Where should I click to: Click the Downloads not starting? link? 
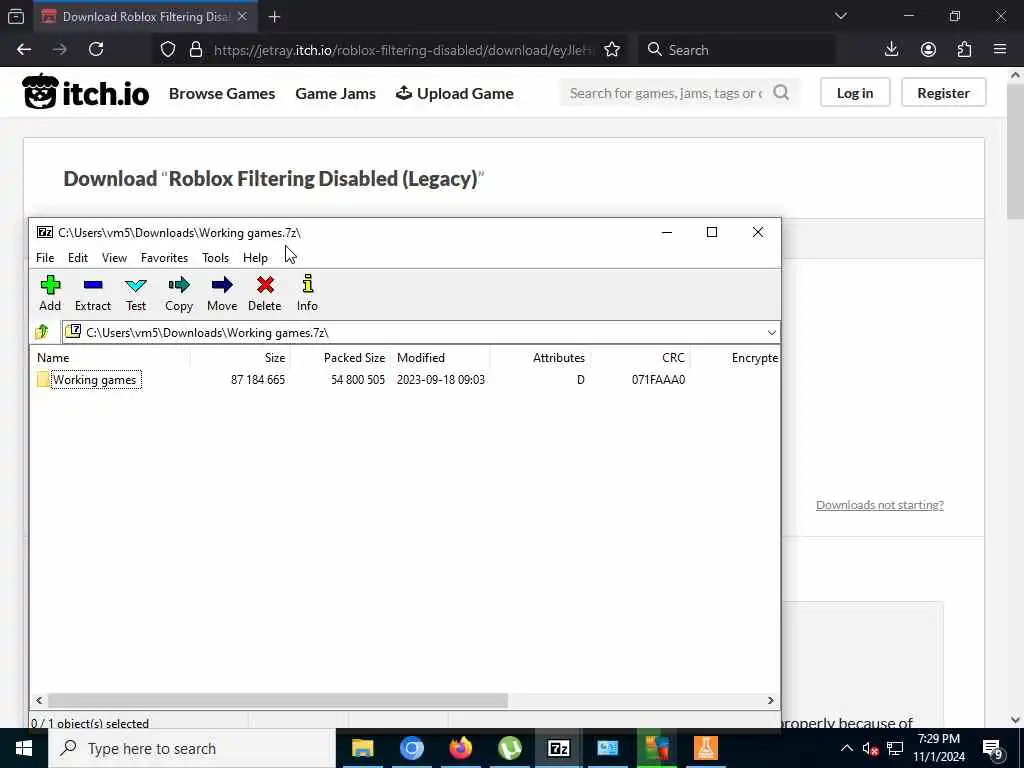point(880,505)
